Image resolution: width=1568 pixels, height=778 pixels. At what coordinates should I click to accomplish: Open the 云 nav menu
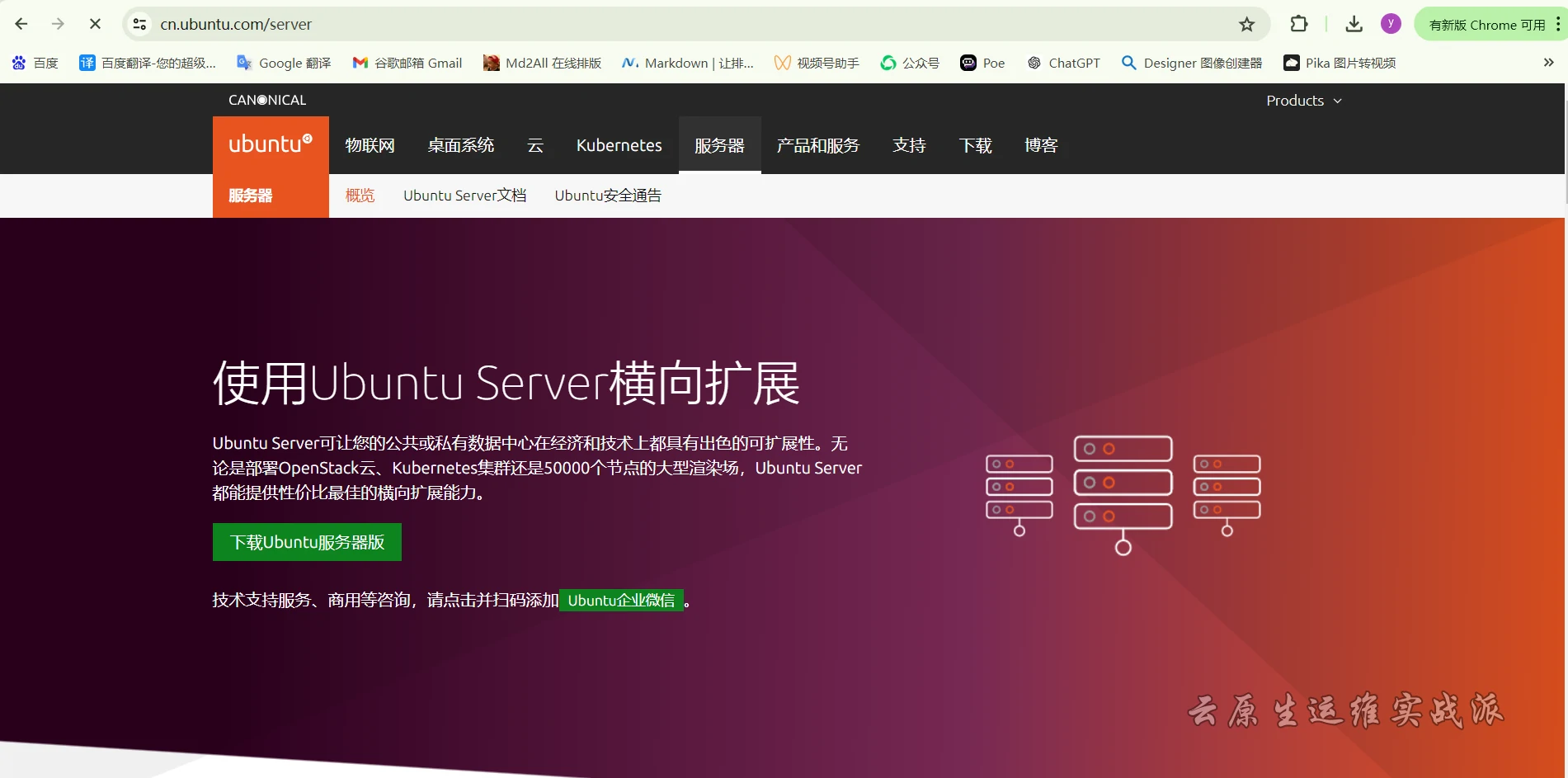[x=535, y=145]
